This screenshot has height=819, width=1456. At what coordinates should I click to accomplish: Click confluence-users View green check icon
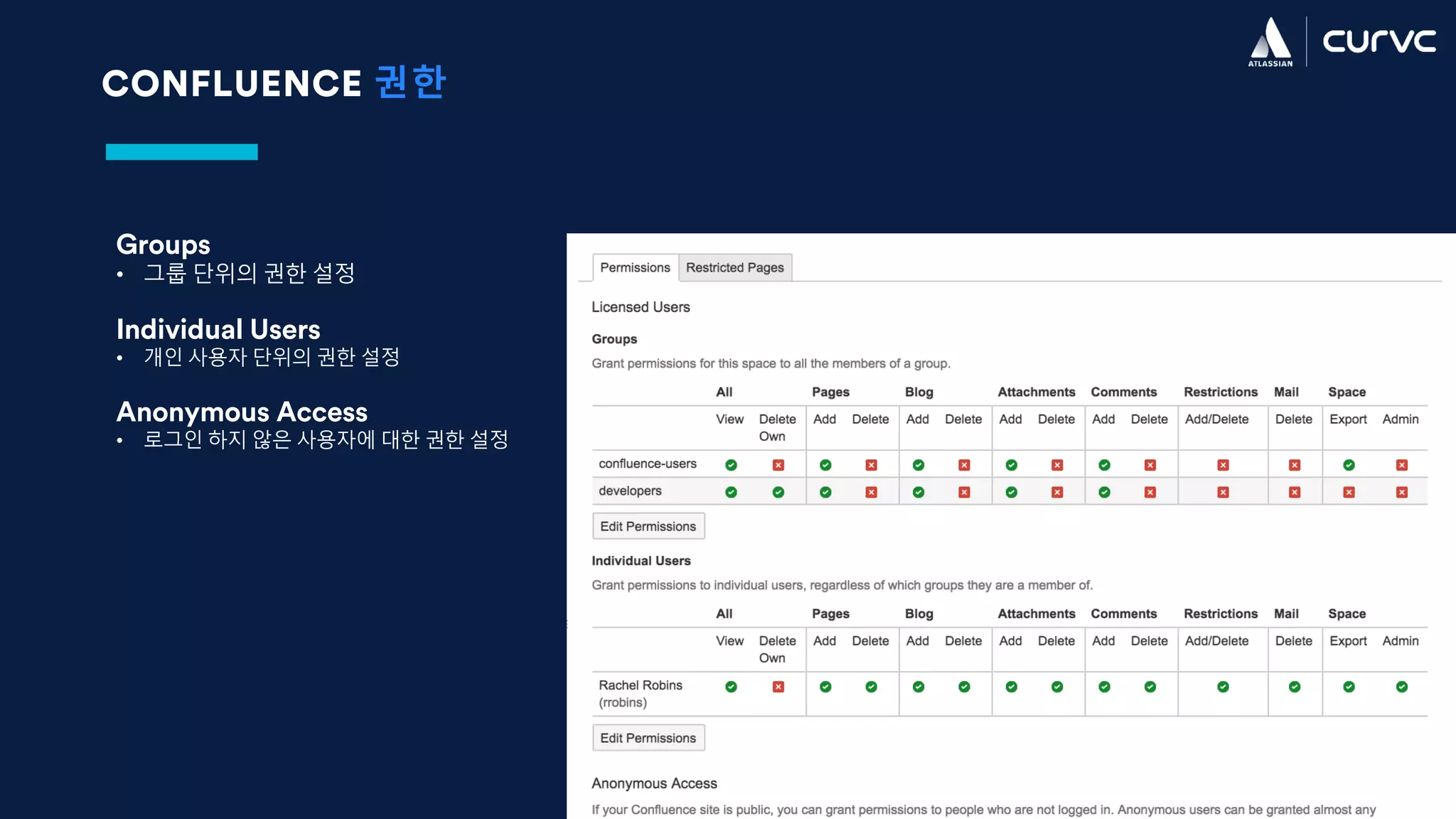pyautogui.click(x=731, y=465)
